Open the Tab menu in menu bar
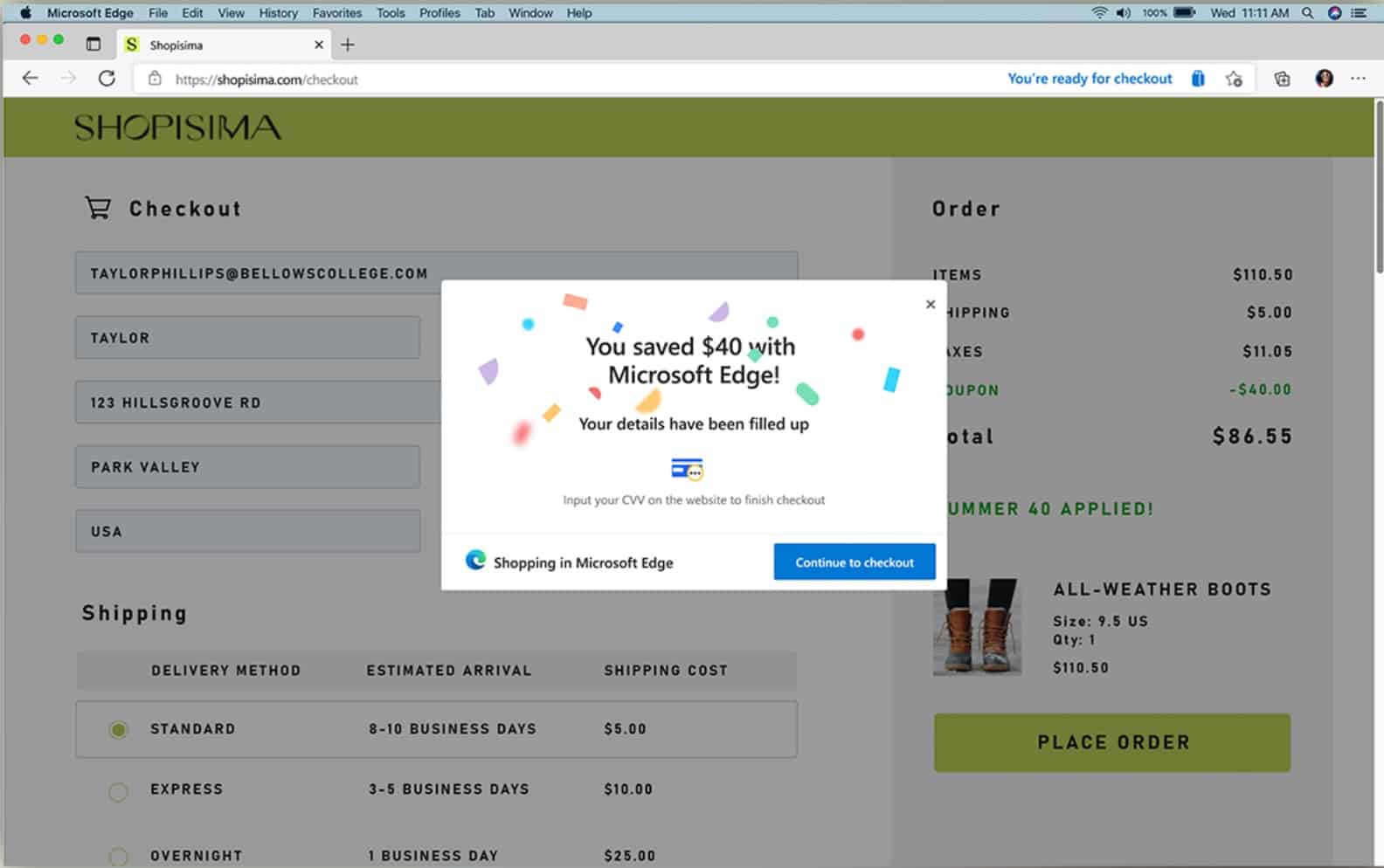1384x868 pixels. [x=485, y=13]
